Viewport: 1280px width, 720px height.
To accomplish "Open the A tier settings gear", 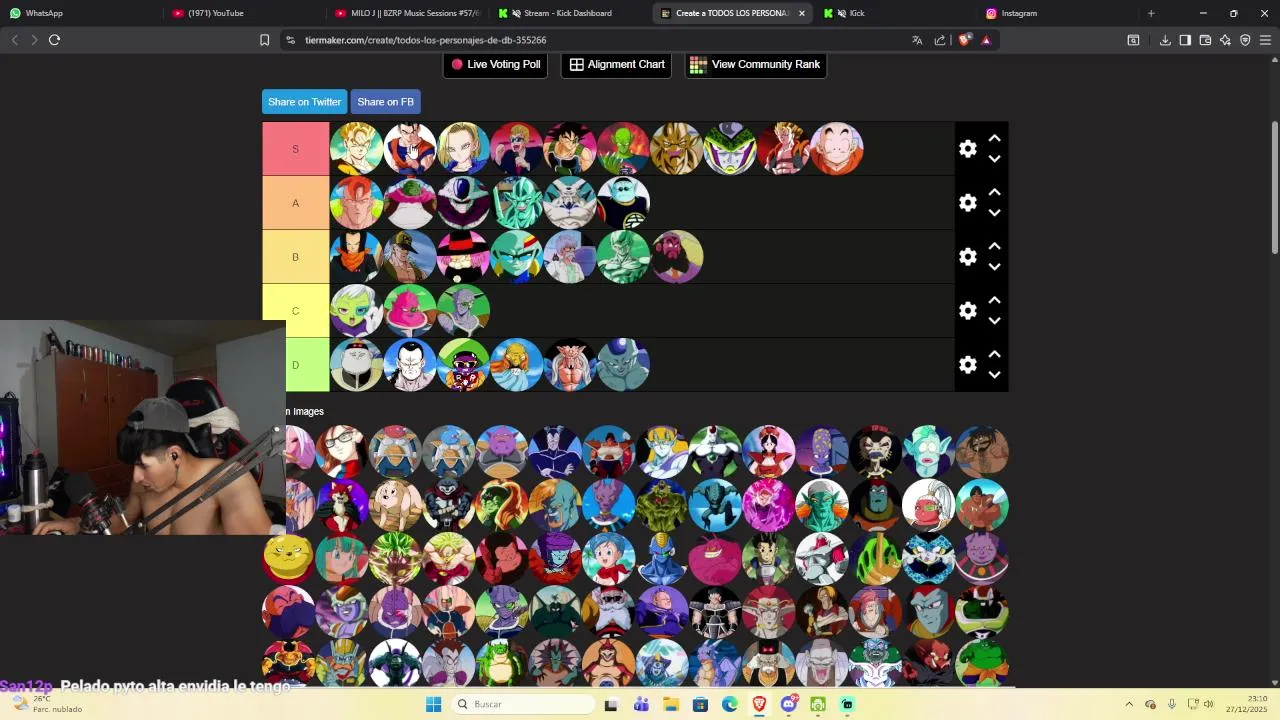I will tap(967, 203).
